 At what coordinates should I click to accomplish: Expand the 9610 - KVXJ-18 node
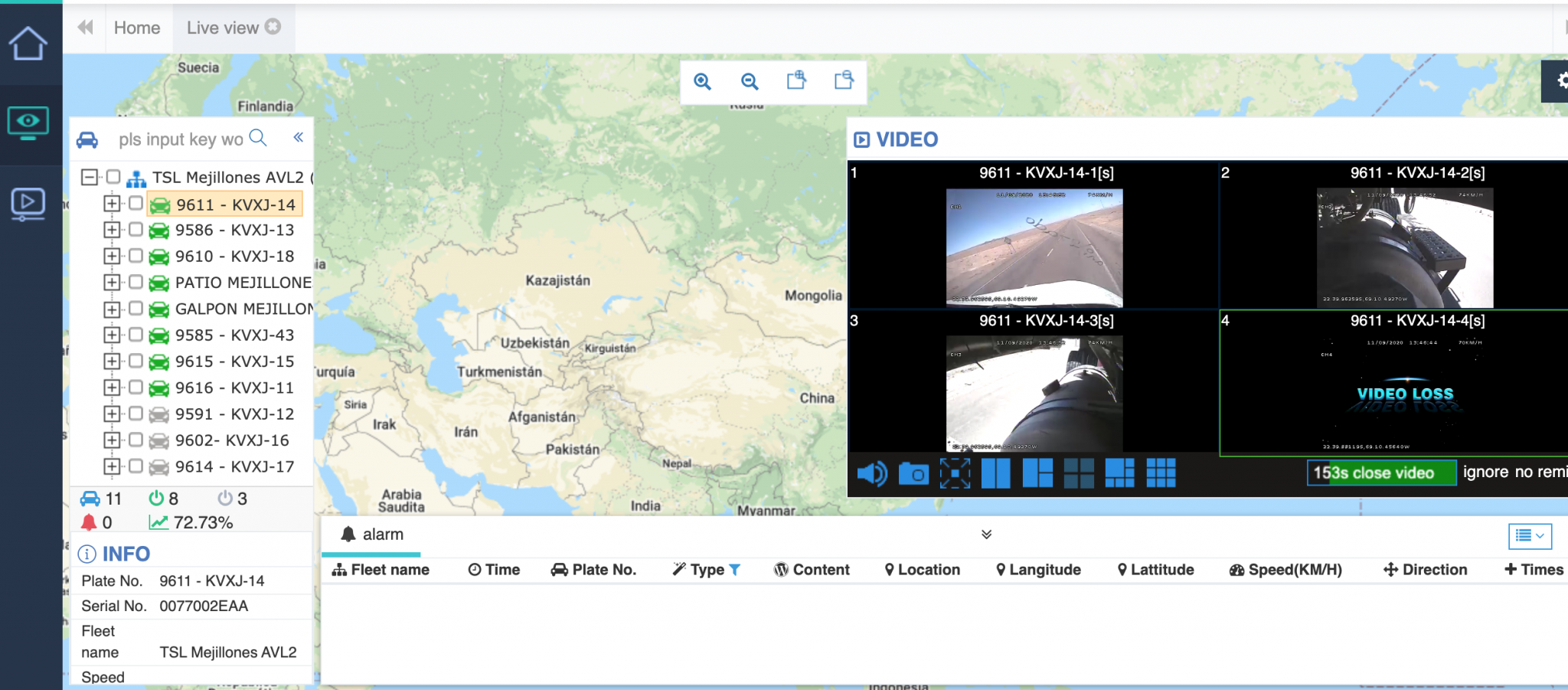[112, 256]
